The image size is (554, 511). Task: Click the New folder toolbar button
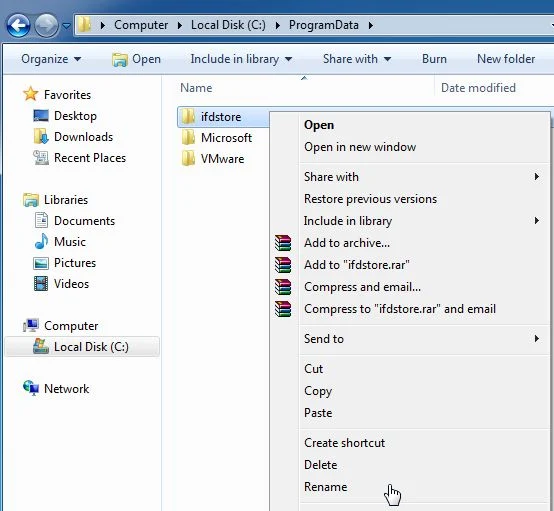(506, 59)
